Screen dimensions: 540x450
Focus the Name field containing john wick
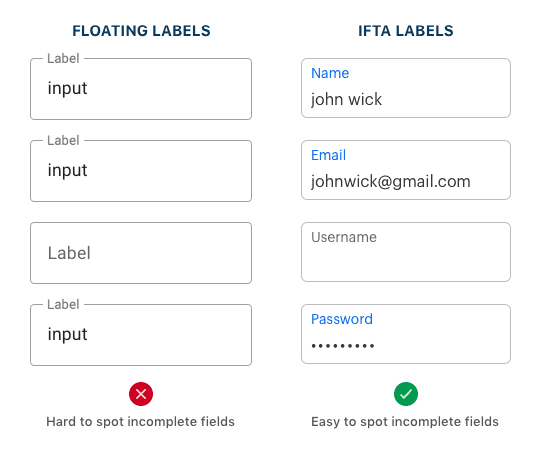click(x=406, y=88)
